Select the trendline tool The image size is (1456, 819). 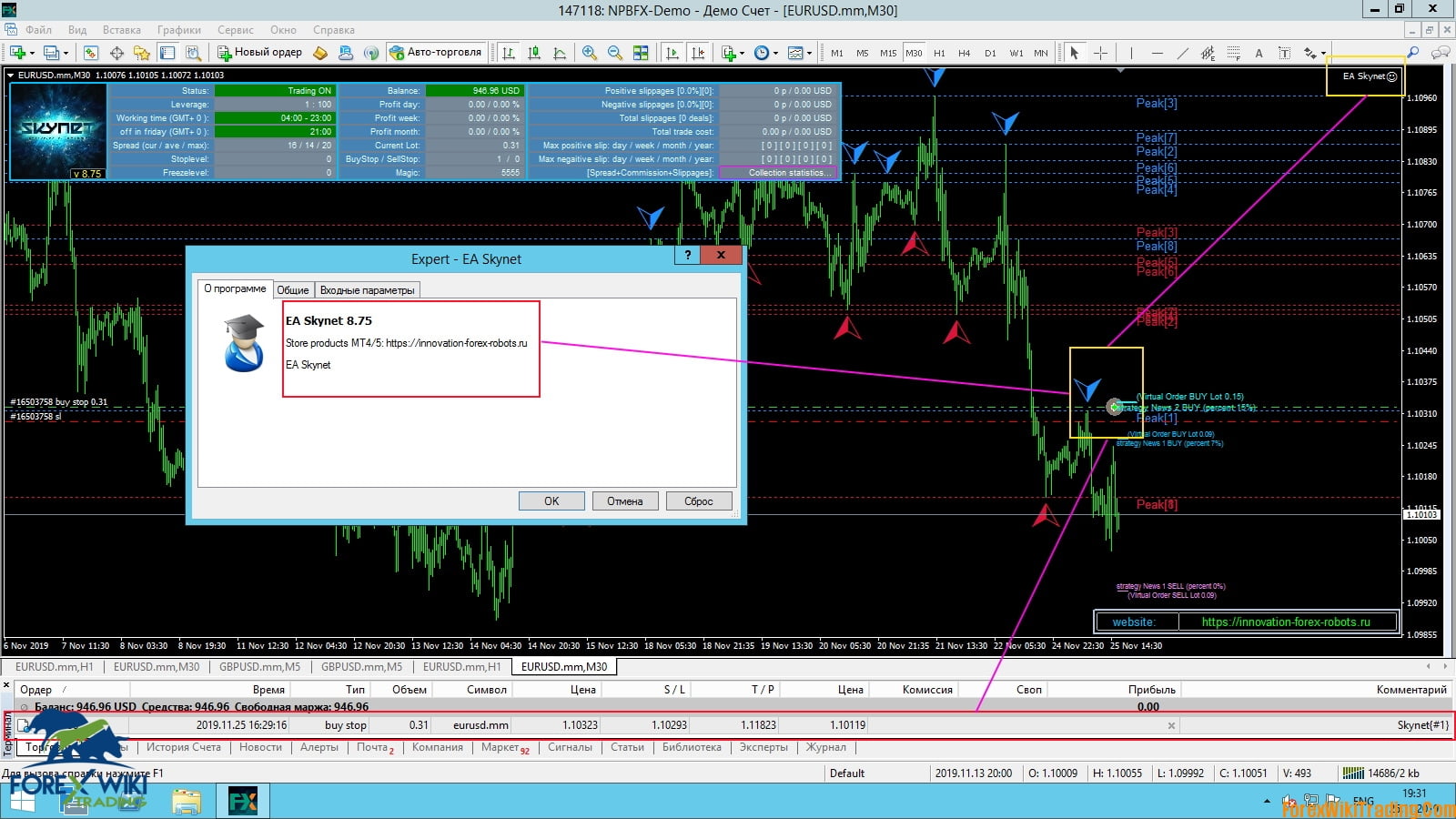1182,53
